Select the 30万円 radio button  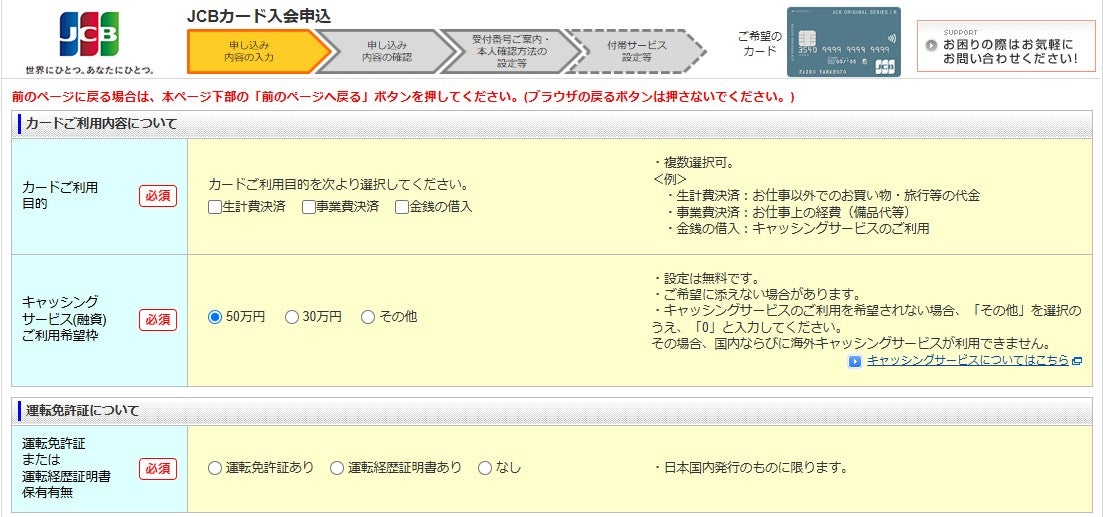292,317
